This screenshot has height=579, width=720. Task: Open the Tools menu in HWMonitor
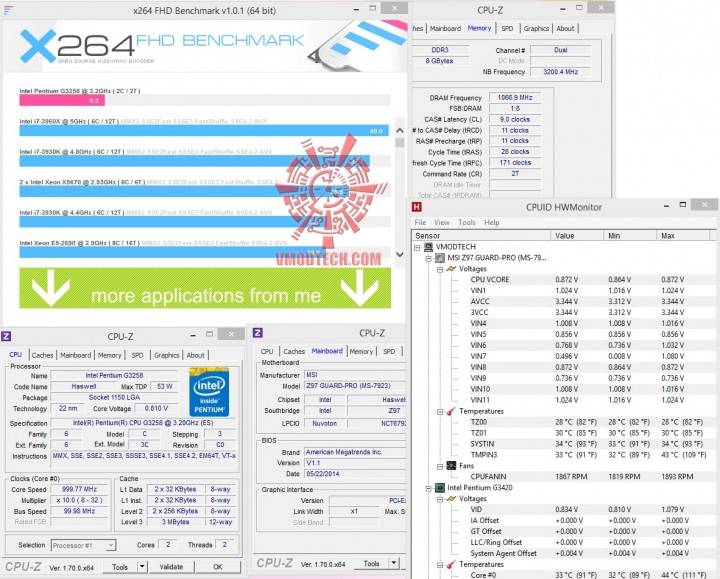[467, 222]
